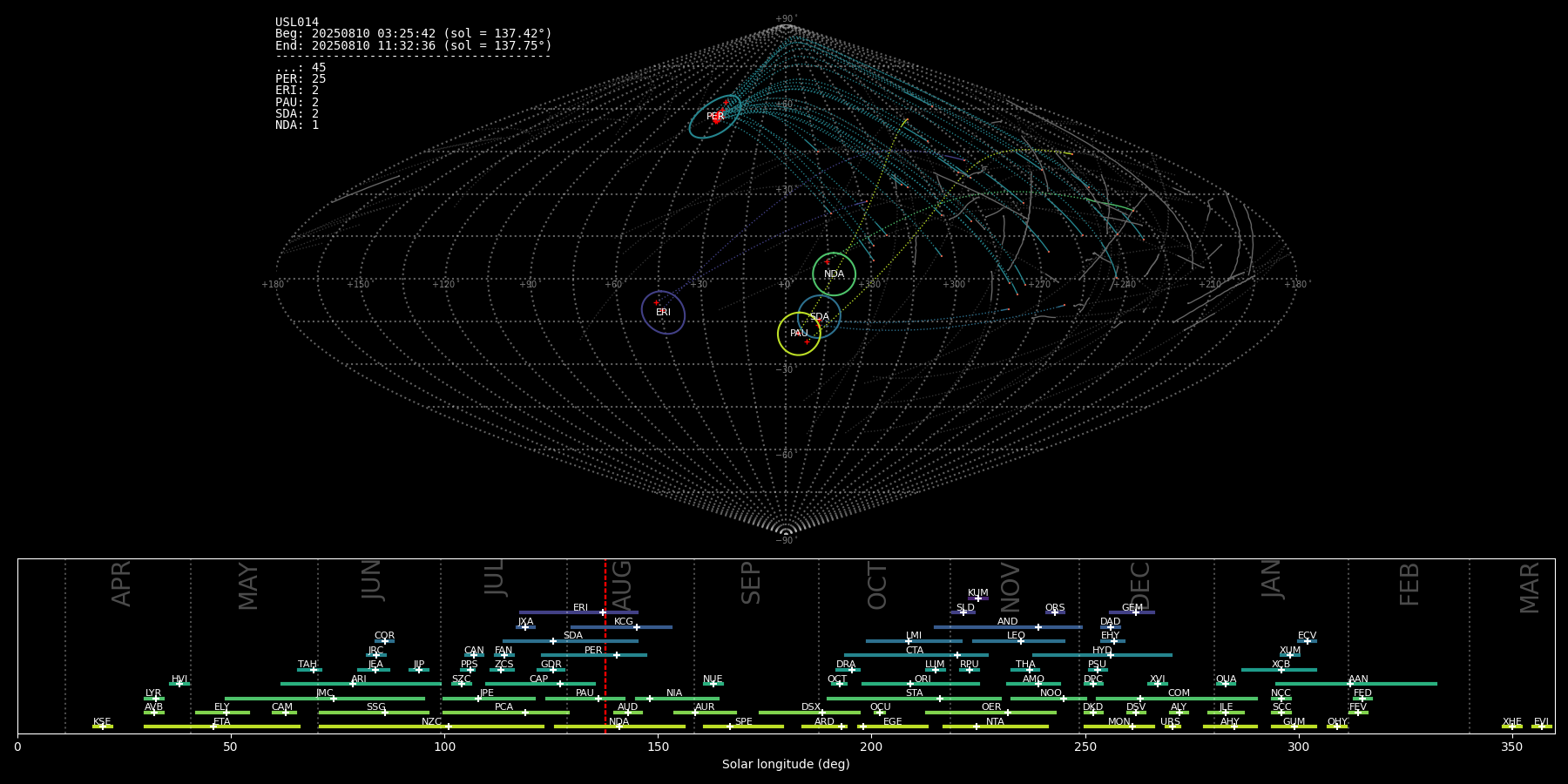Click the ARI shower label in timeline
1568x784 pixels.
359,679
